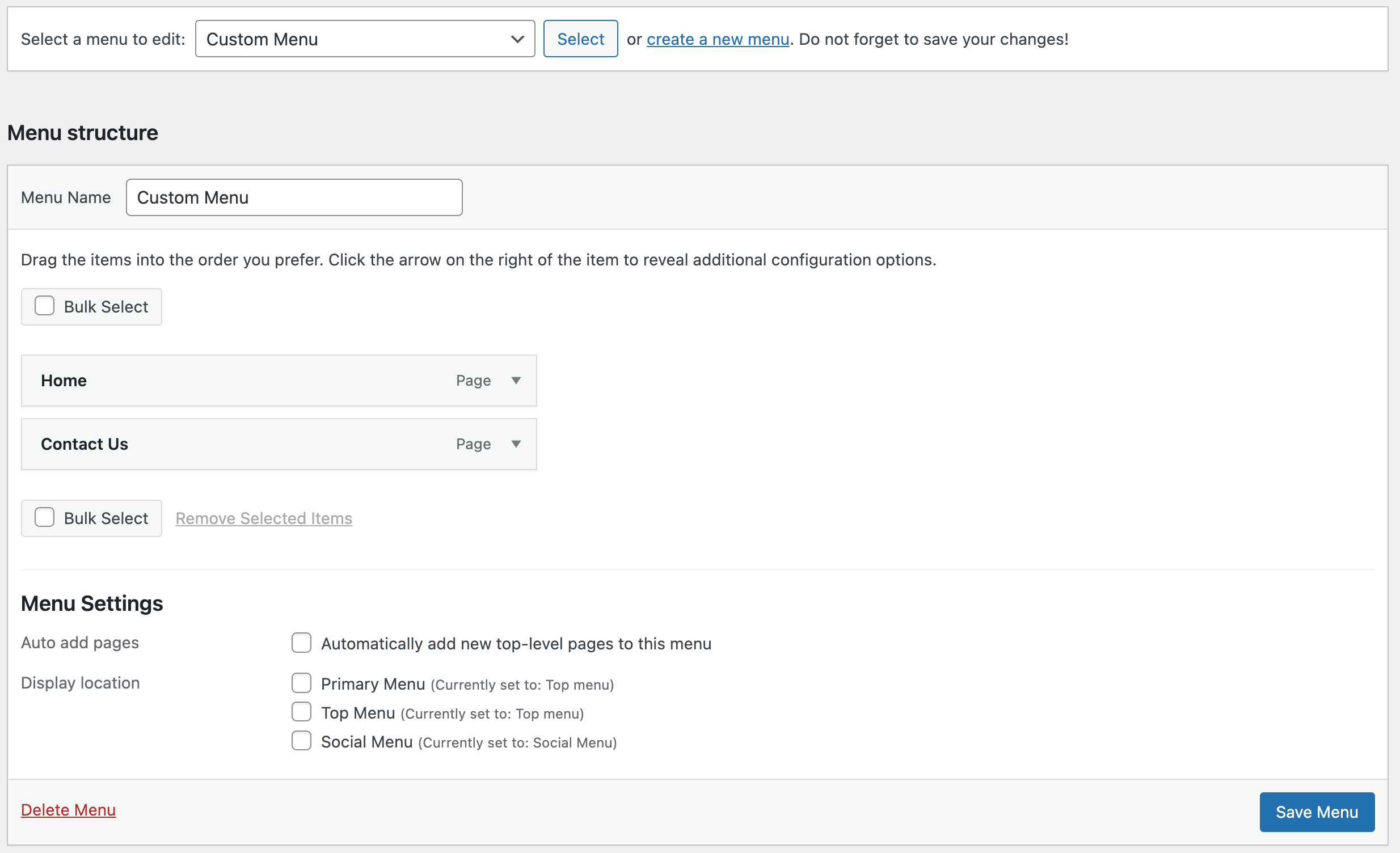Click the Page label on Home item
The image size is (1400, 853).
[x=473, y=381]
